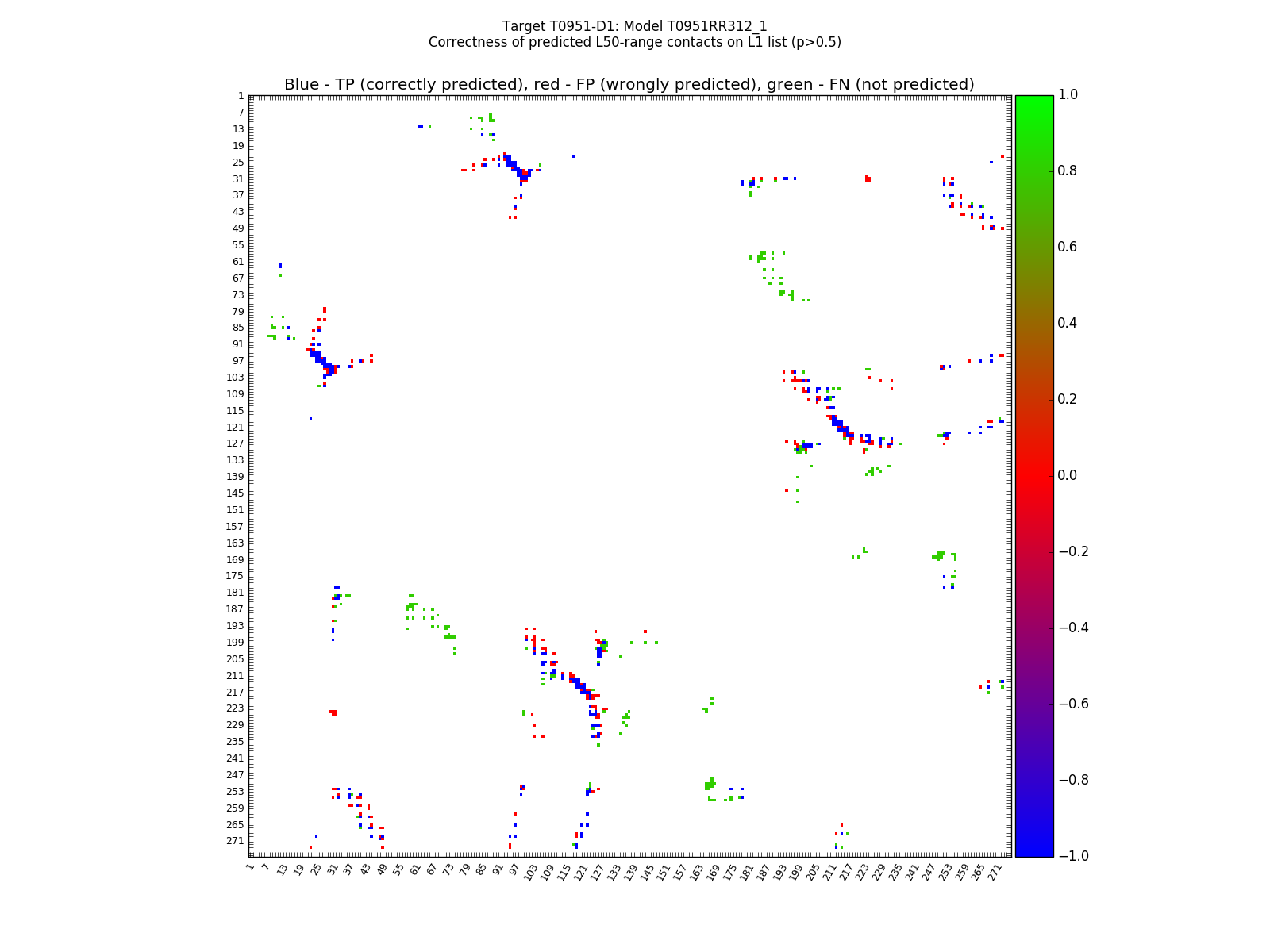Click the plot title 'Target T0951-D1: Model T0951RR312_1'
This screenshot has height=952, width=1270.
click(634, 26)
